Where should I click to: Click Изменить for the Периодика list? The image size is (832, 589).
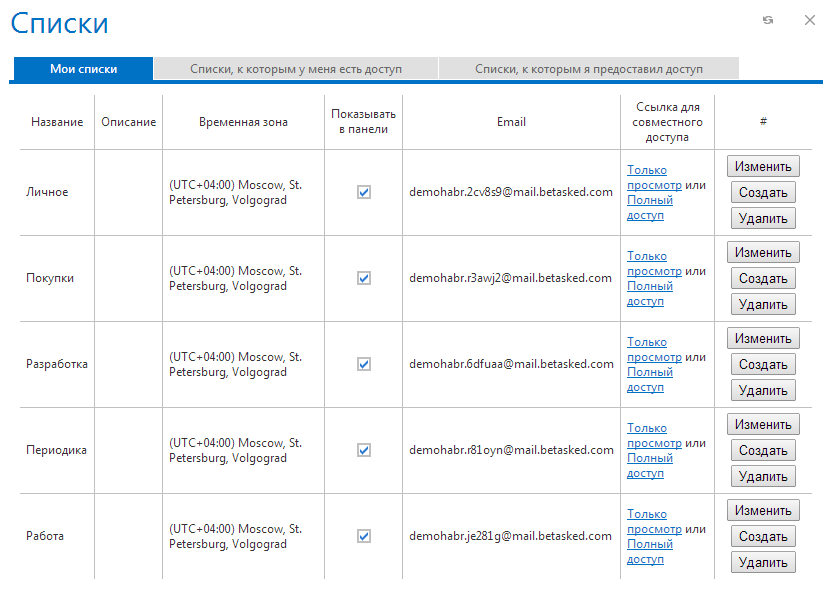click(763, 425)
